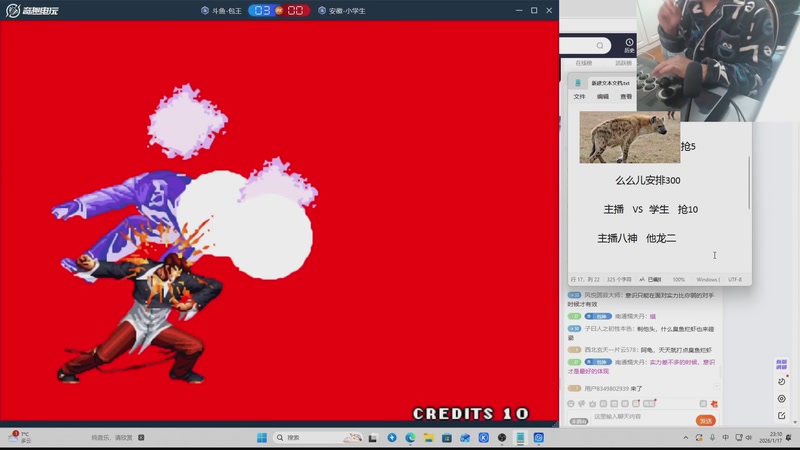Viewport: 800px width, 450px height.
Task: Click the blue K app taskbar icon
Action: pyautogui.click(x=484, y=438)
